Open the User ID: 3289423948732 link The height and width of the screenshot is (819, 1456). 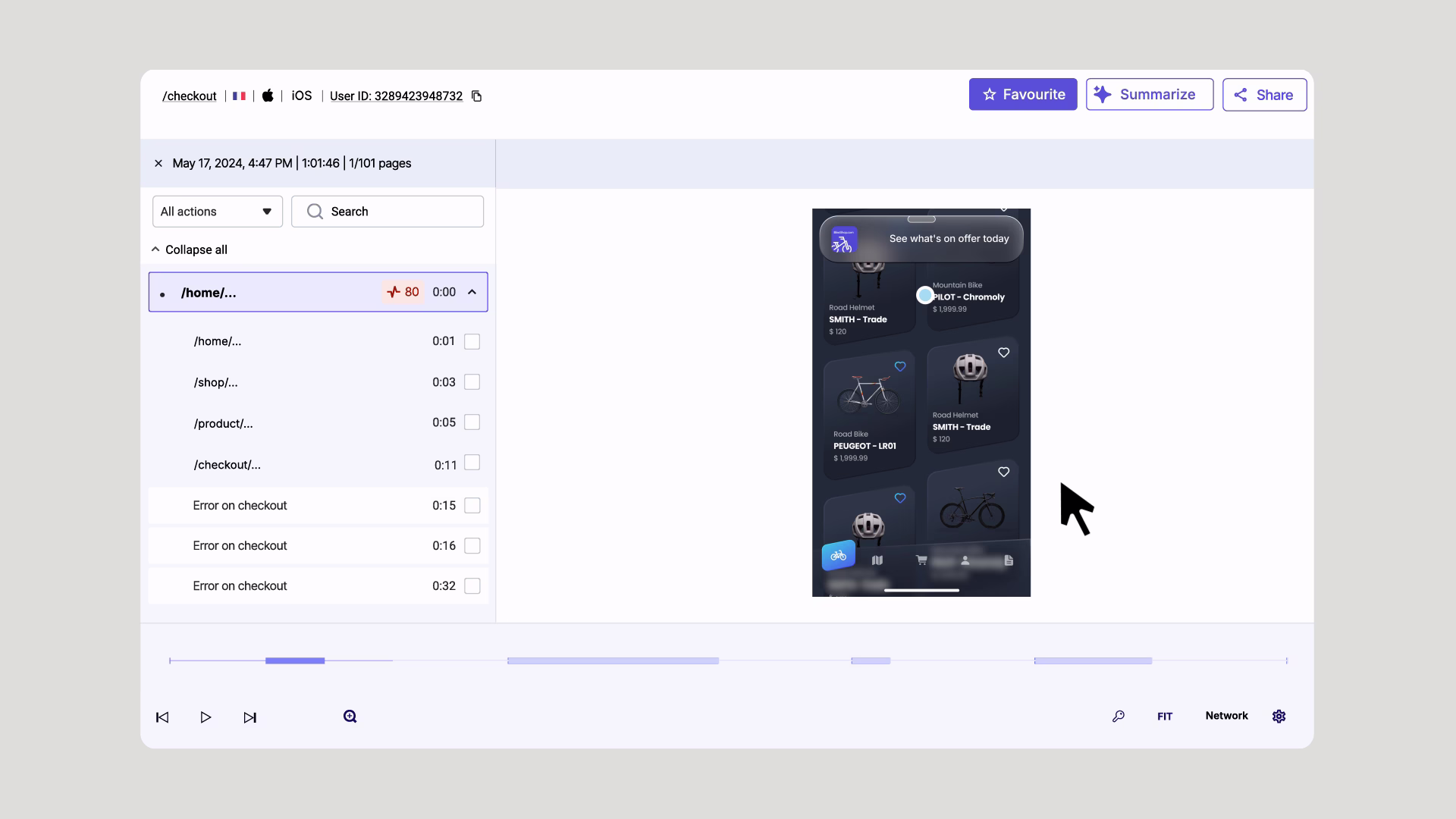[x=395, y=96]
